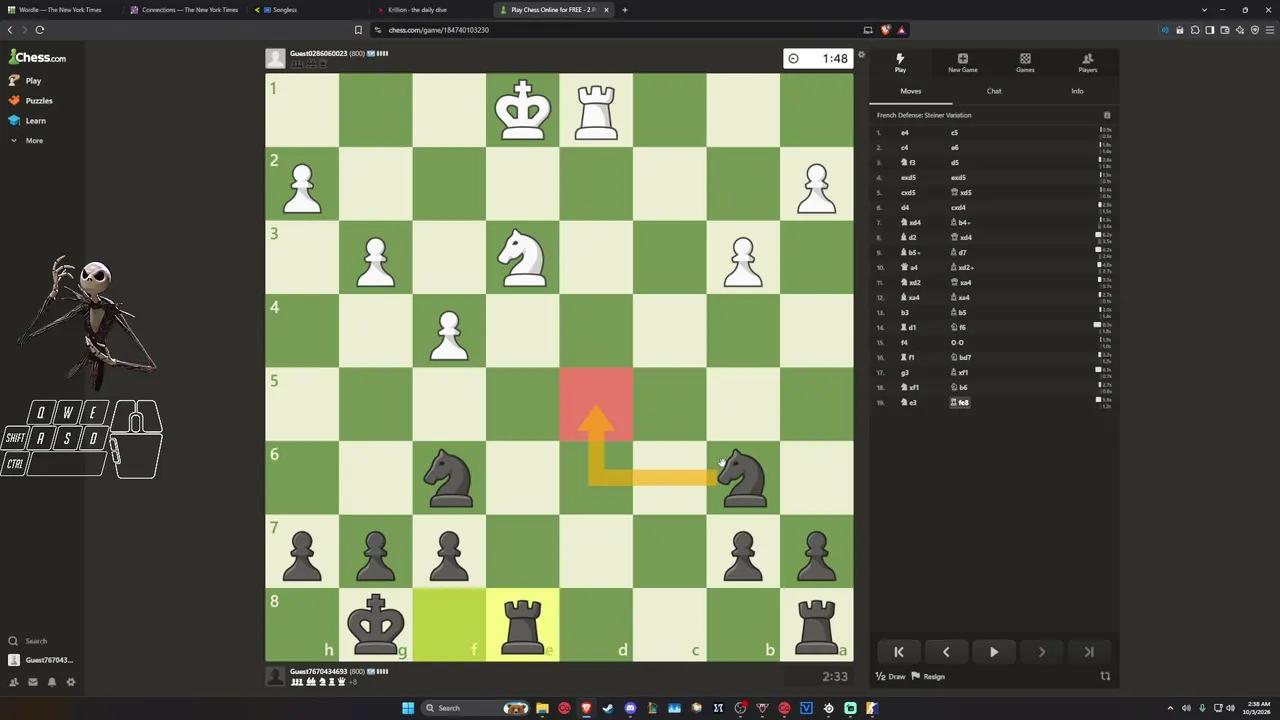Open the Windows Start menu
The width and height of the screenshot is (1280, 720).
(x=408, y=708)
